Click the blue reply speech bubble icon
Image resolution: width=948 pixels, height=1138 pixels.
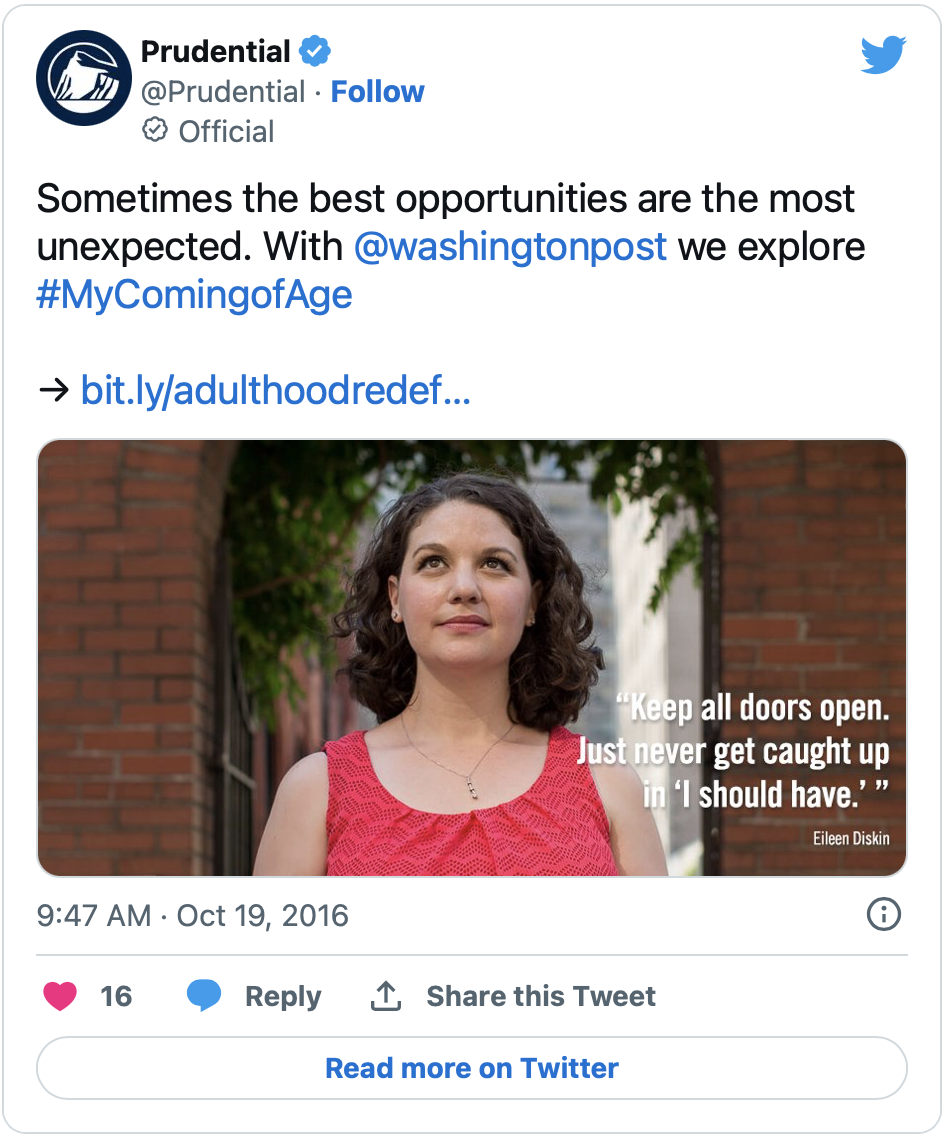(204, 996)
